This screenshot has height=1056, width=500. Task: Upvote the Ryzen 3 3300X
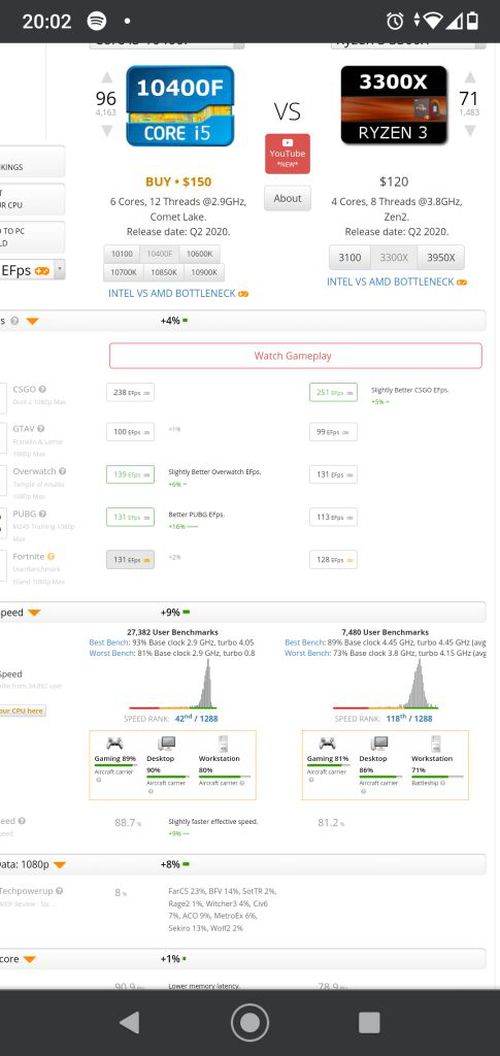470,77
